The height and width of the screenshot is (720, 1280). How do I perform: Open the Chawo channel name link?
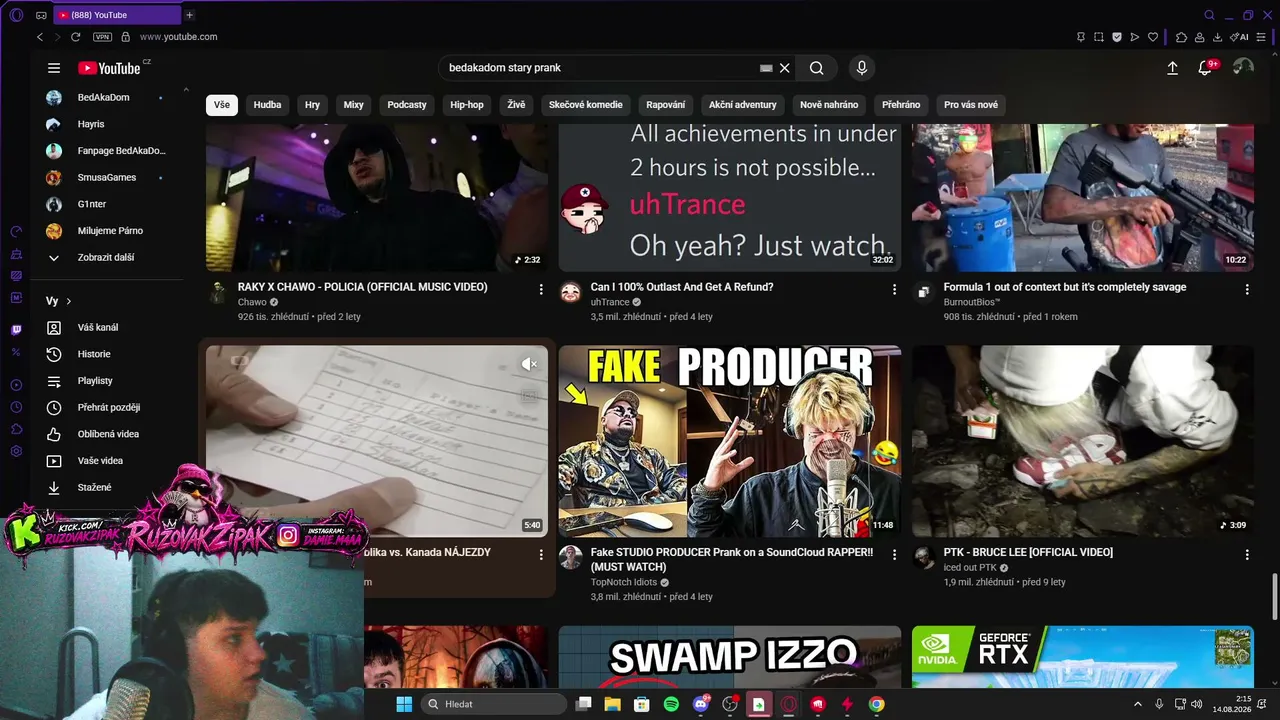click(x=252, y=302)
